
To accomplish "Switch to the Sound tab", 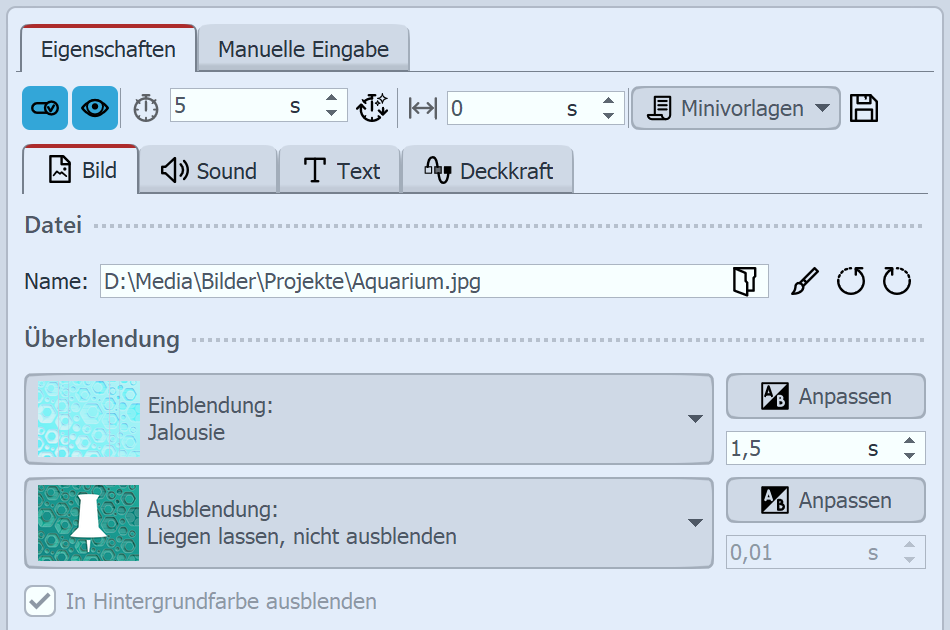I will [208, 169].
